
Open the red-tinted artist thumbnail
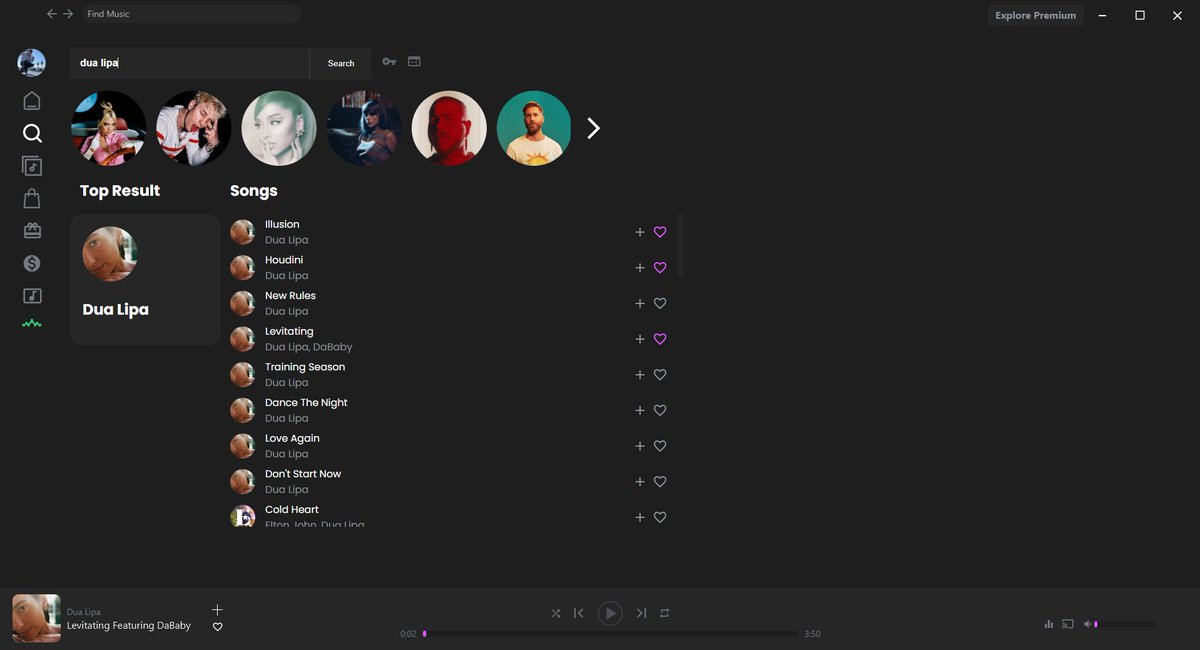pos(449,128)
